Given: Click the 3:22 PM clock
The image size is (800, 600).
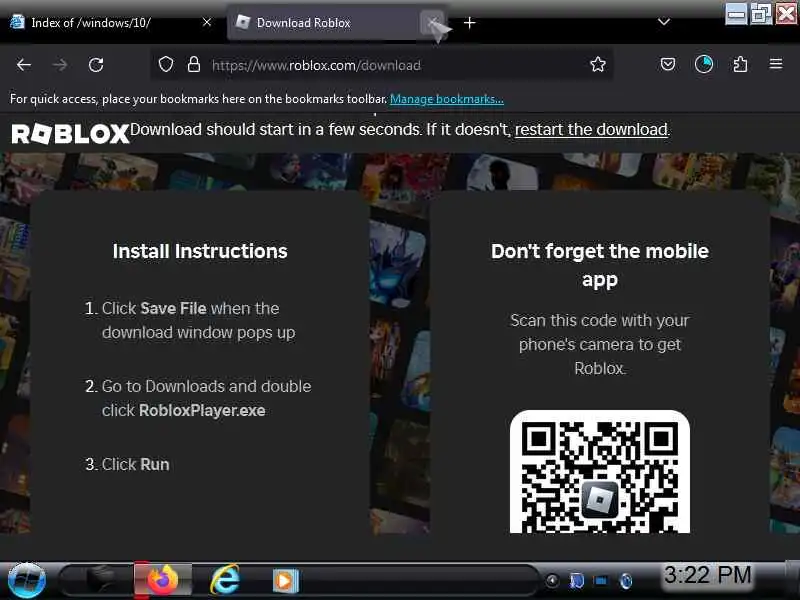Looking at the screenshot, I should 708,575.
